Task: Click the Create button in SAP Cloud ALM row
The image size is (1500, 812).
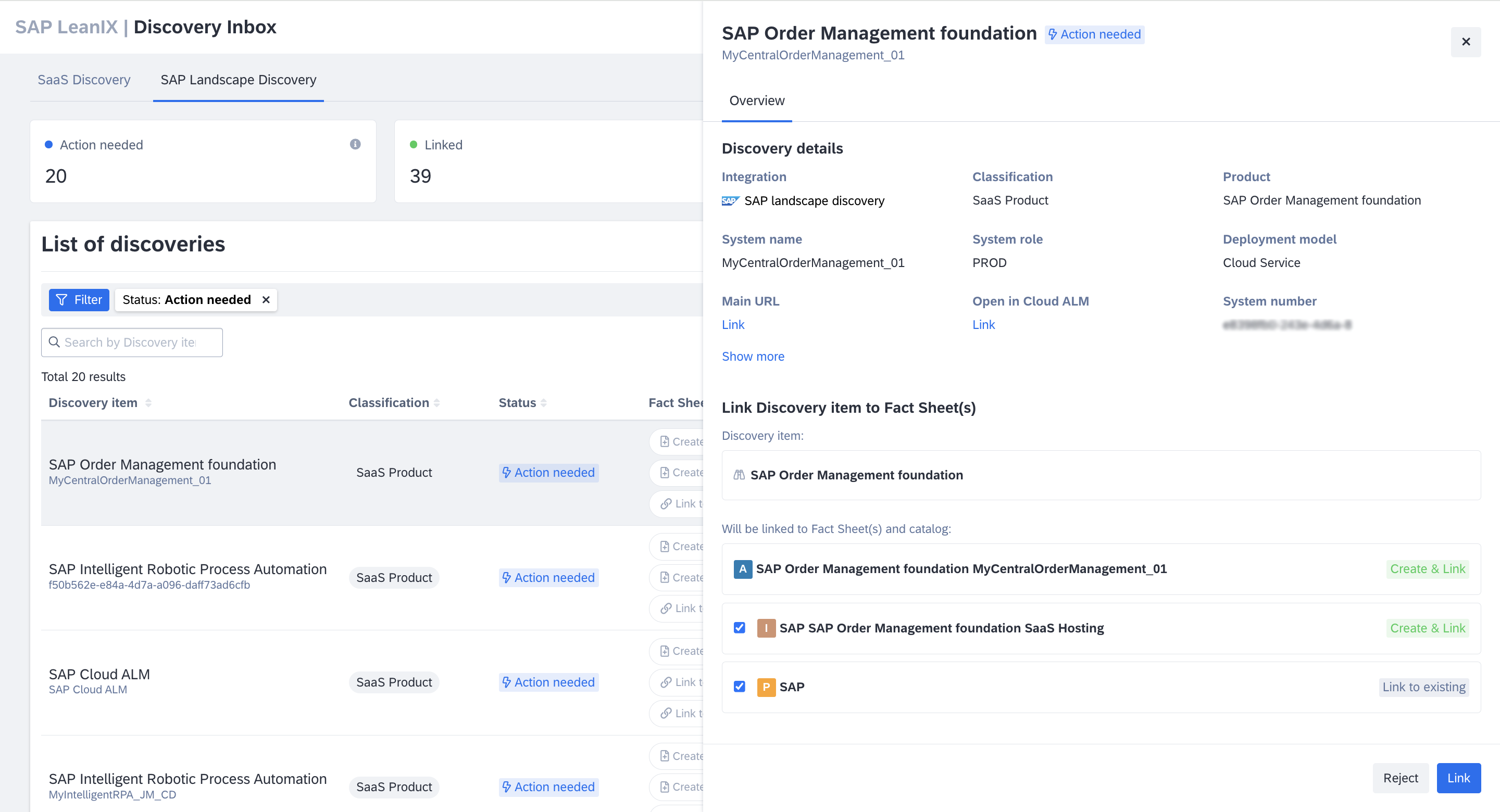Action: point(677,651)
